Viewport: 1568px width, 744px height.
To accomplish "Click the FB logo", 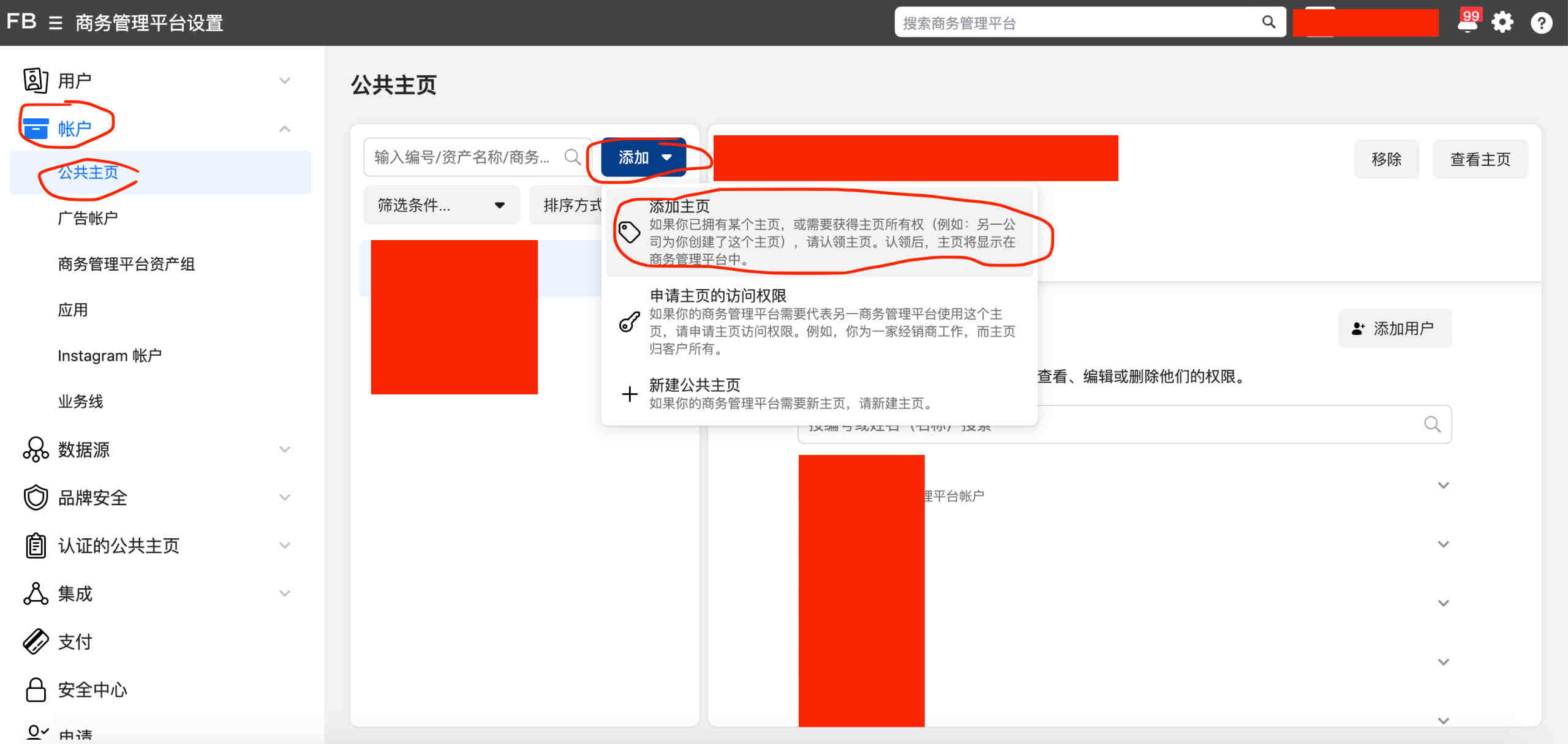I will (x=21, y=22).
